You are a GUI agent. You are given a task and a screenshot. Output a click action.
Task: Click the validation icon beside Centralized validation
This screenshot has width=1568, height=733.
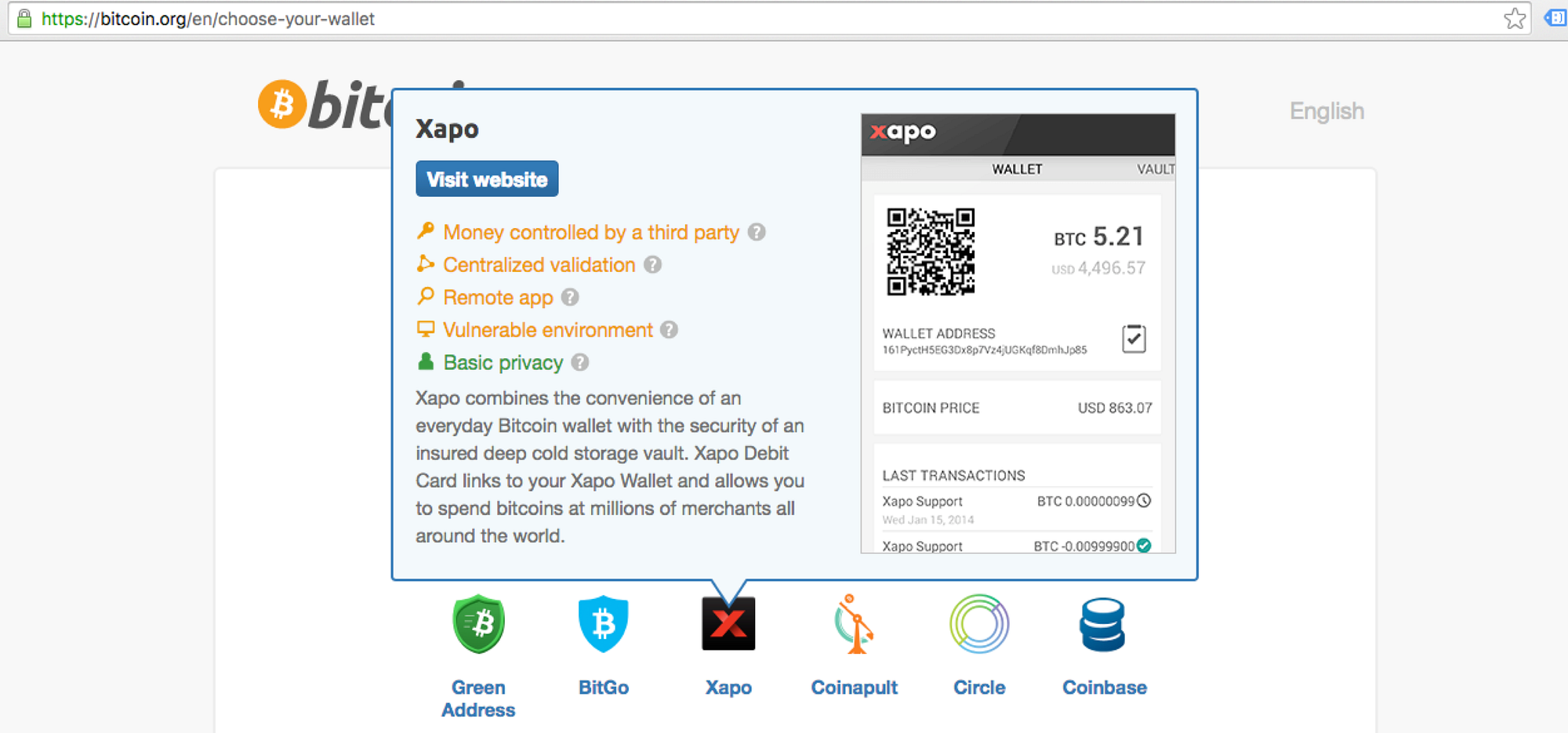pyautogui.click(x=426, y=263)
